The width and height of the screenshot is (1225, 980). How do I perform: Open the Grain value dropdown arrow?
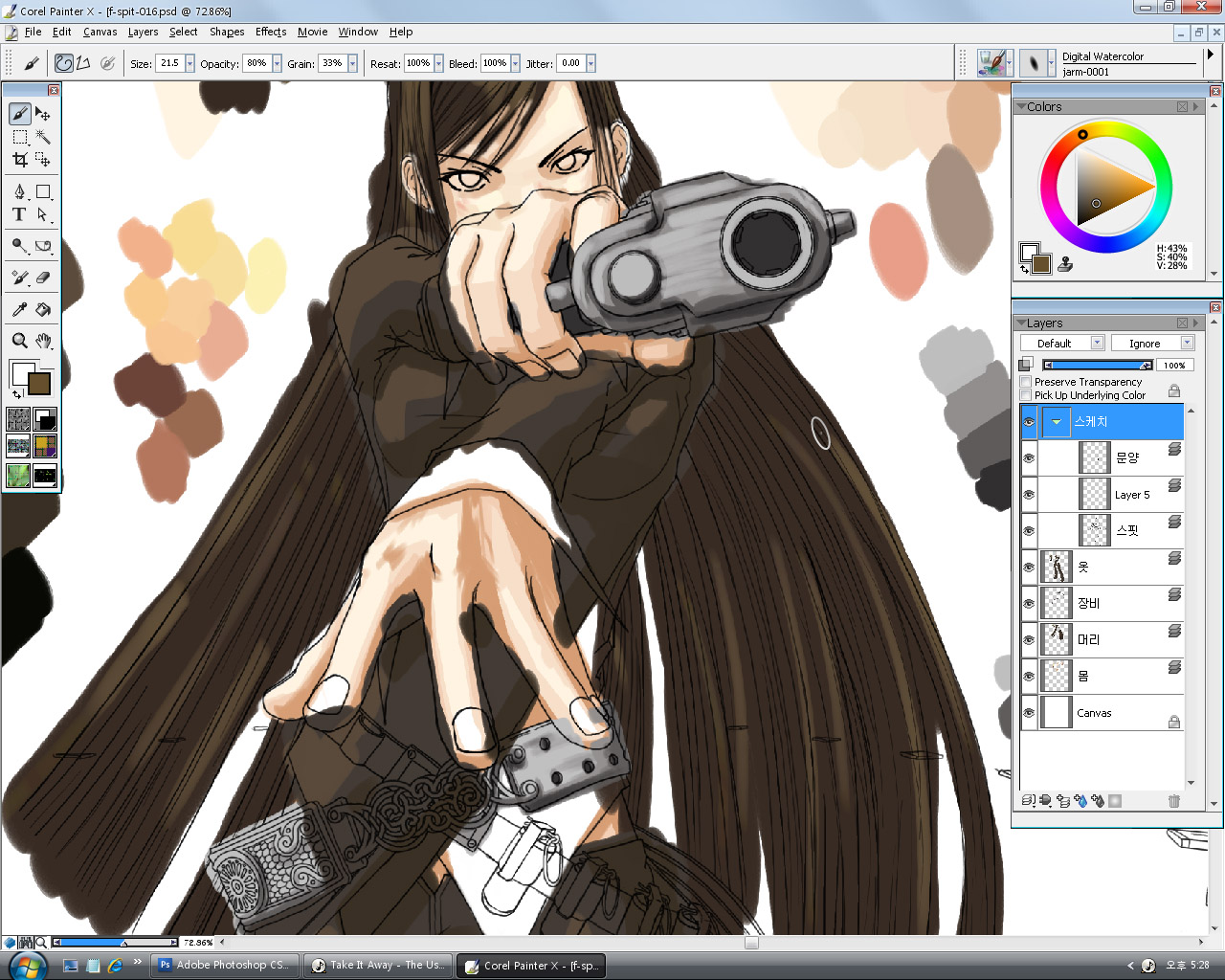click(352, 63)
